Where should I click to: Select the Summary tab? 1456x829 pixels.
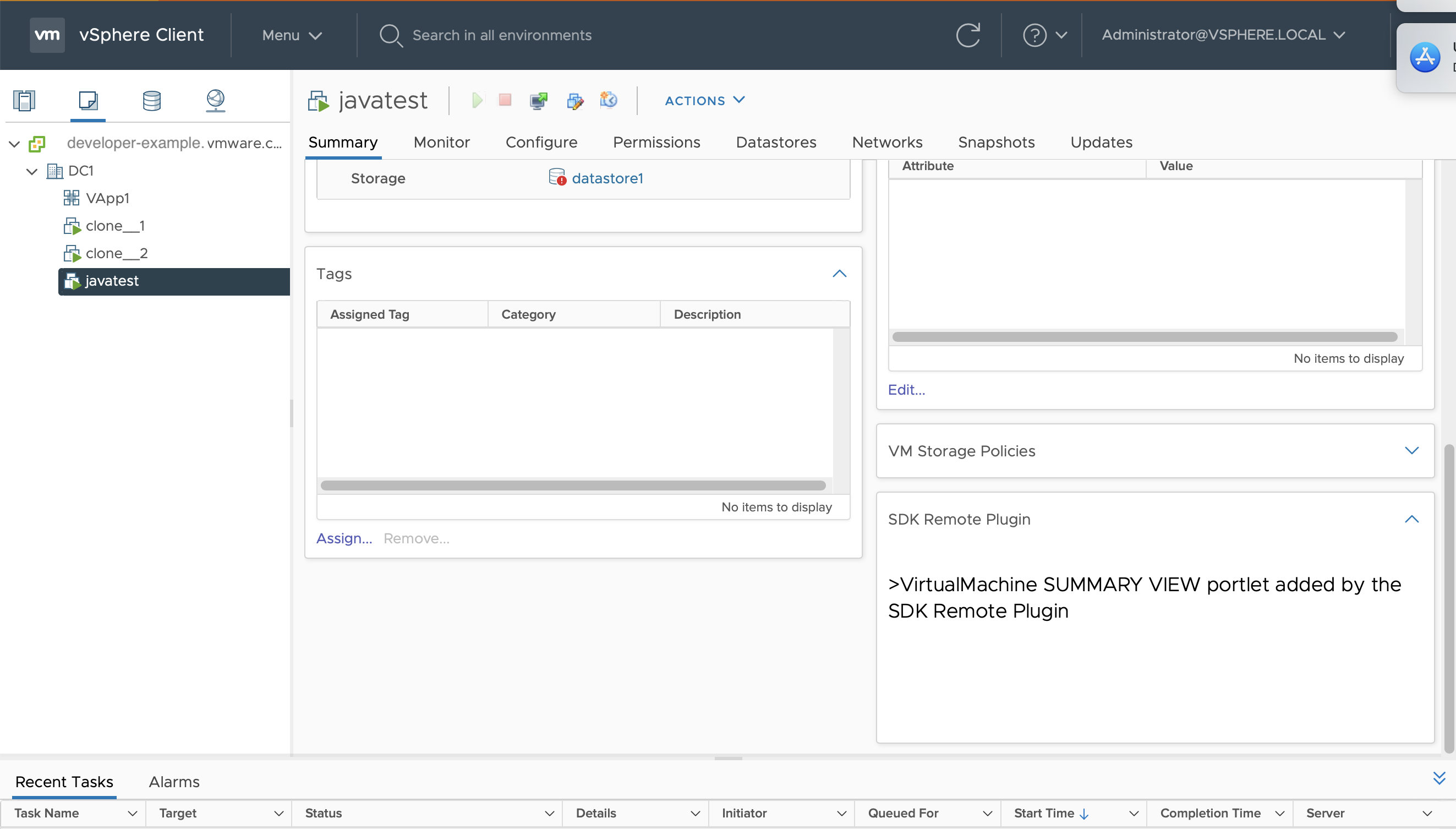pyautogui.click(x=342, y=143)
